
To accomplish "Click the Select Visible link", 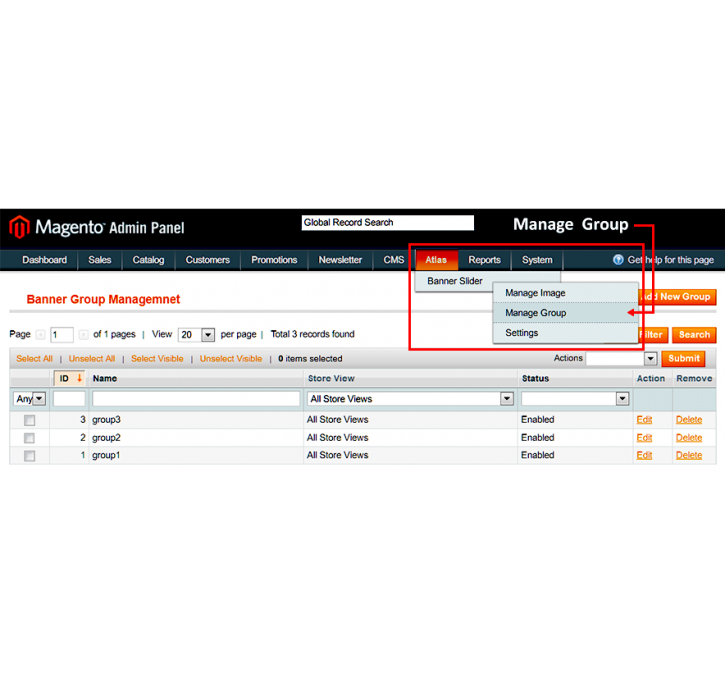I will coord(157,359).
